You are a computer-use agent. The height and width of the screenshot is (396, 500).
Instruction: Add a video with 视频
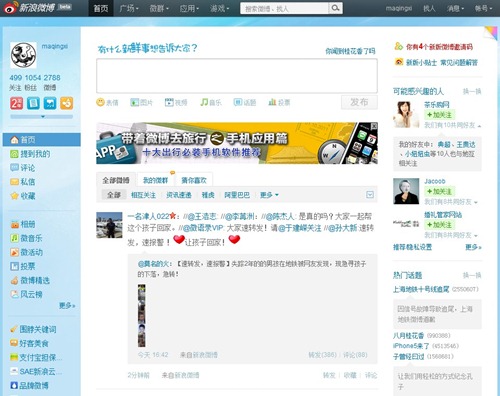click(176, 102)
